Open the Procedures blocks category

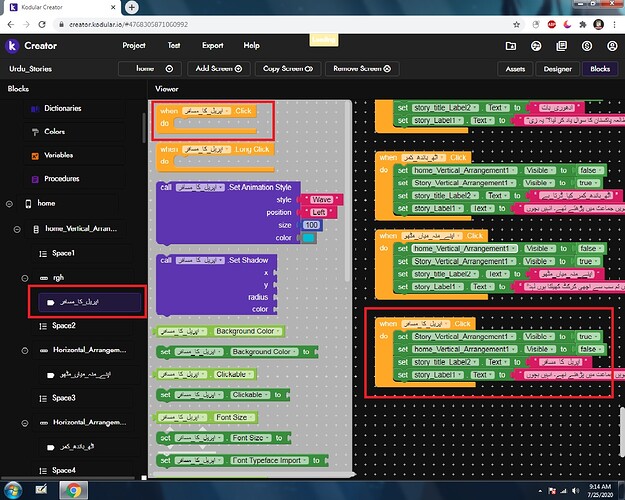(x=63, y=179)
